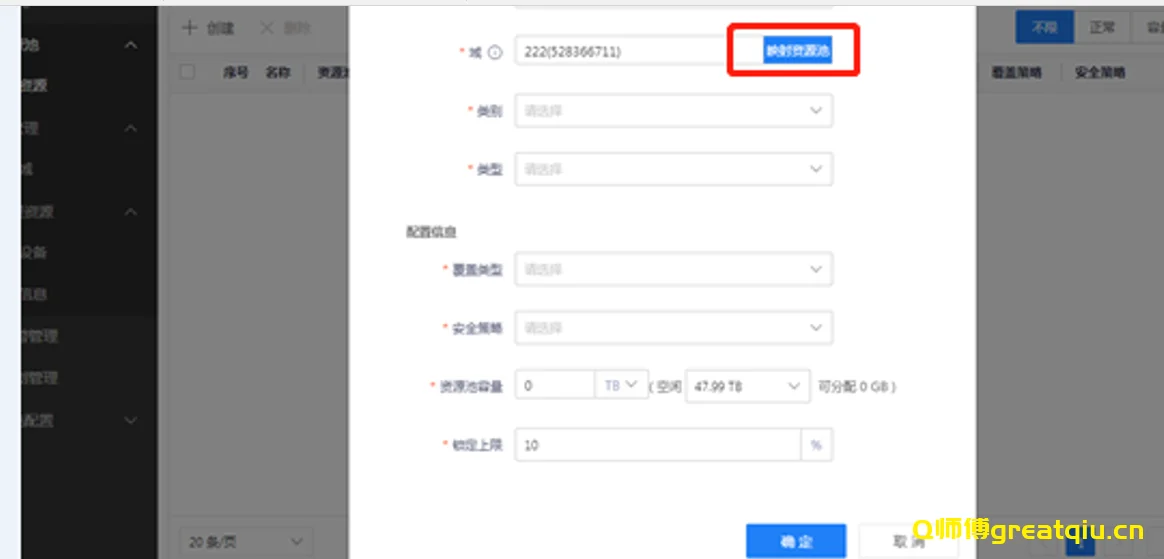Click the % suffix on 锁定上限 field
The height and width of the screenshot is (559, 1164).
pos(816,445)
